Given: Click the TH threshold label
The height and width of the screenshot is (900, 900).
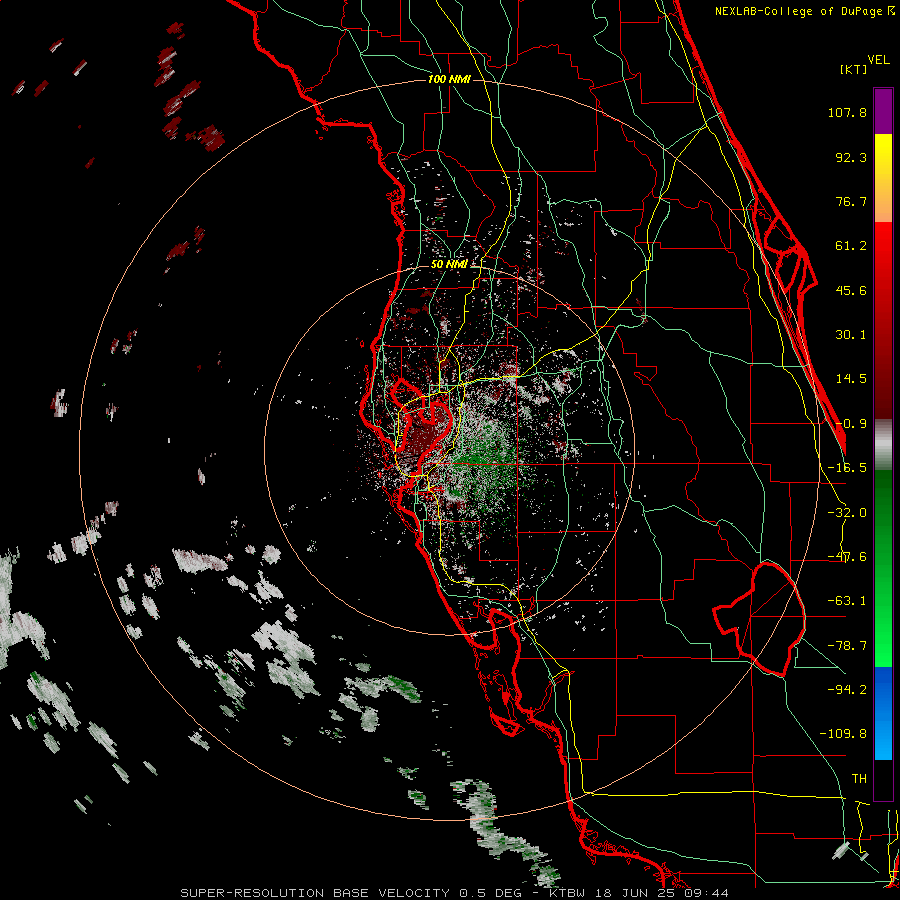Looking at the screenshot, I should coord(859,778).
